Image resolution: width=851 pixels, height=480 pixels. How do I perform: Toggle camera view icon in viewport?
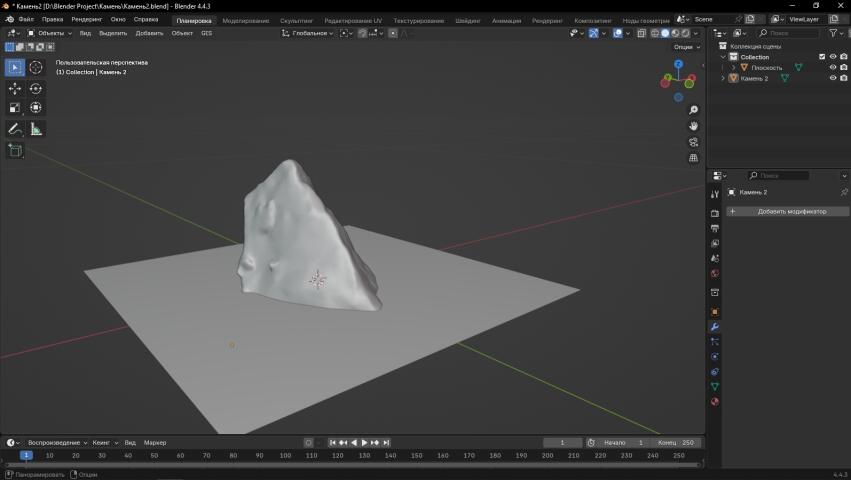tap(693, 142)
